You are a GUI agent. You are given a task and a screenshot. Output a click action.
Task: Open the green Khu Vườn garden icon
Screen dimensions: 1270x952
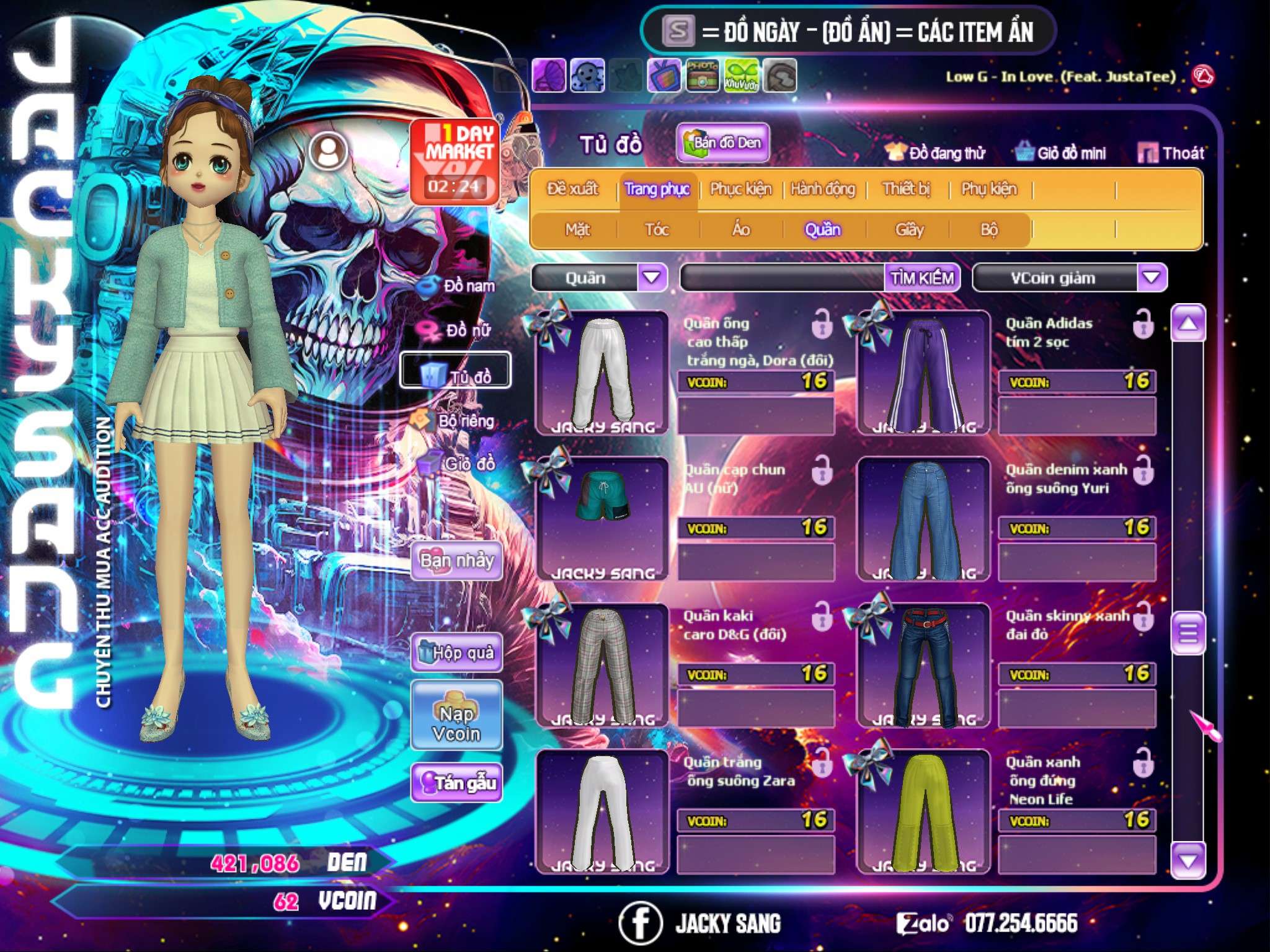tap(741, 76)
